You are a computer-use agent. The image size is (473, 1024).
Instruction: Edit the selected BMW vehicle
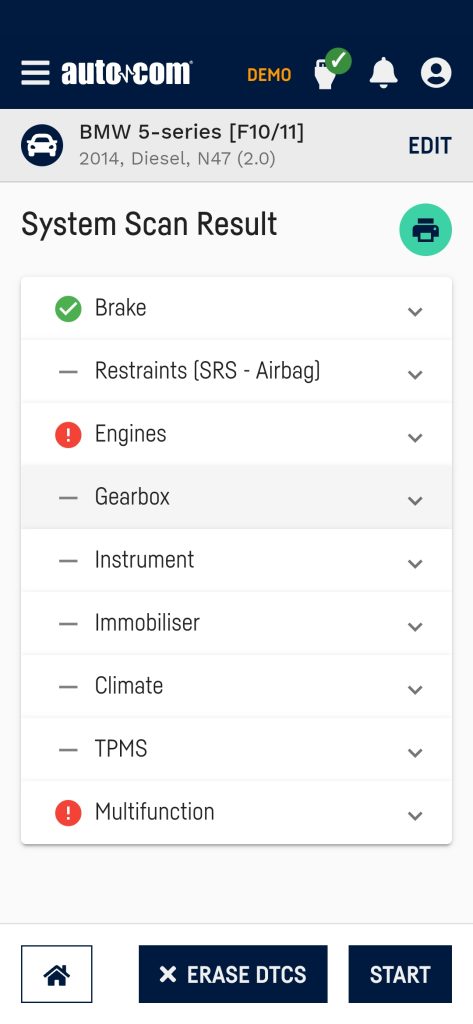point(430,145)
